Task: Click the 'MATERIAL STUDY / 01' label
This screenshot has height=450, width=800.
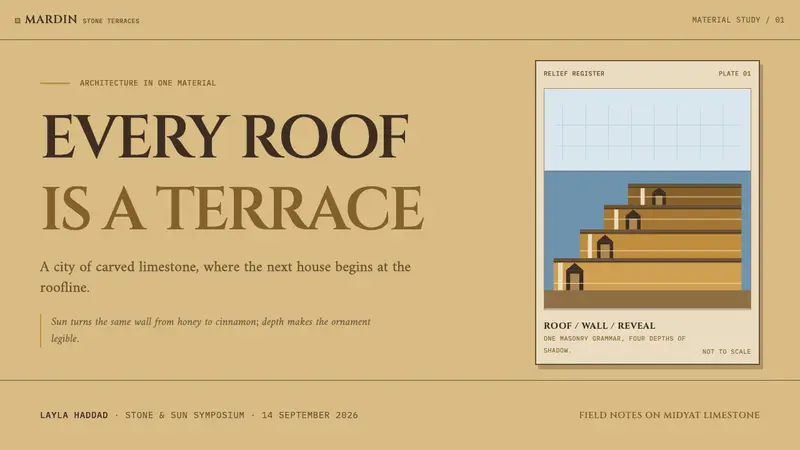Action: click(738, 20)
